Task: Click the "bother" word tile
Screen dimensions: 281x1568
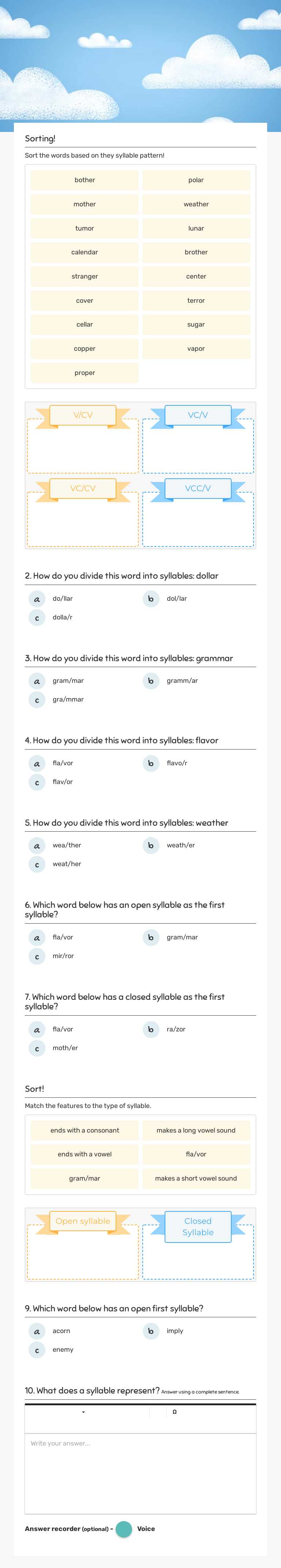Action: click(x=85, y=180)
